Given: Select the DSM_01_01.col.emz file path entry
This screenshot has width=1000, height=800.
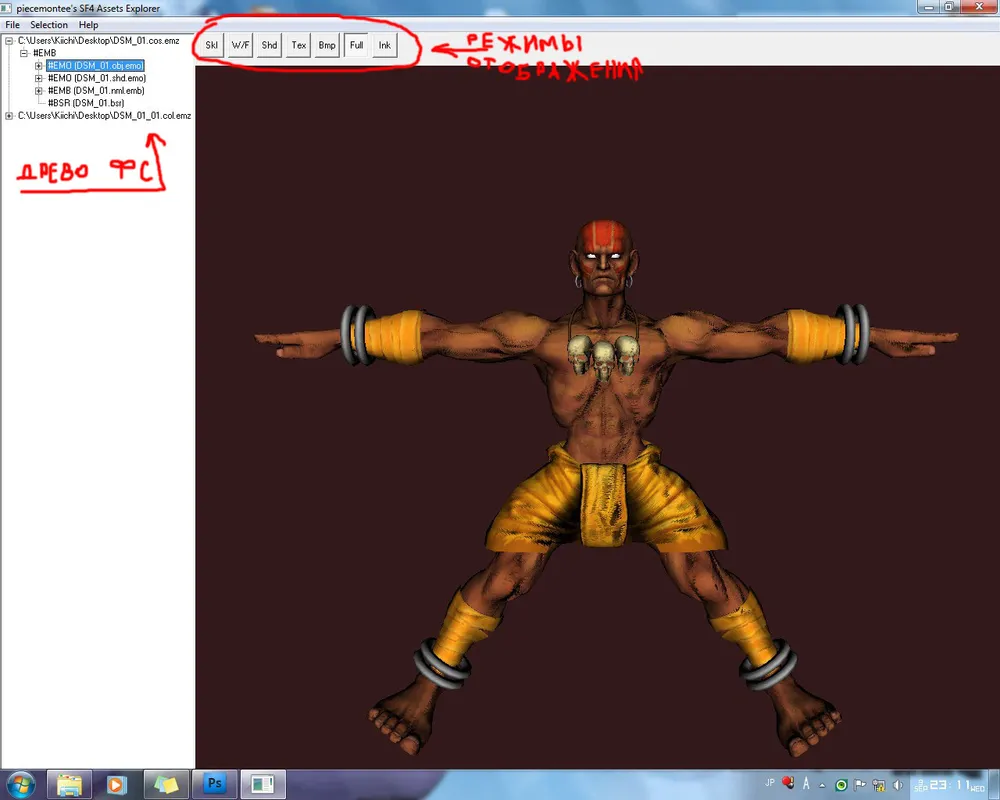Looking at the screenshot, I should tap(105, 115).
